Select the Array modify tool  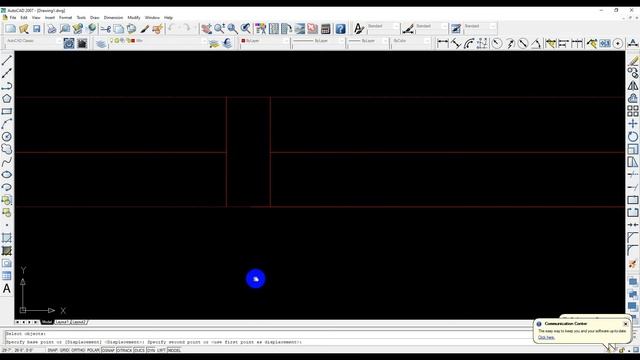633,111
